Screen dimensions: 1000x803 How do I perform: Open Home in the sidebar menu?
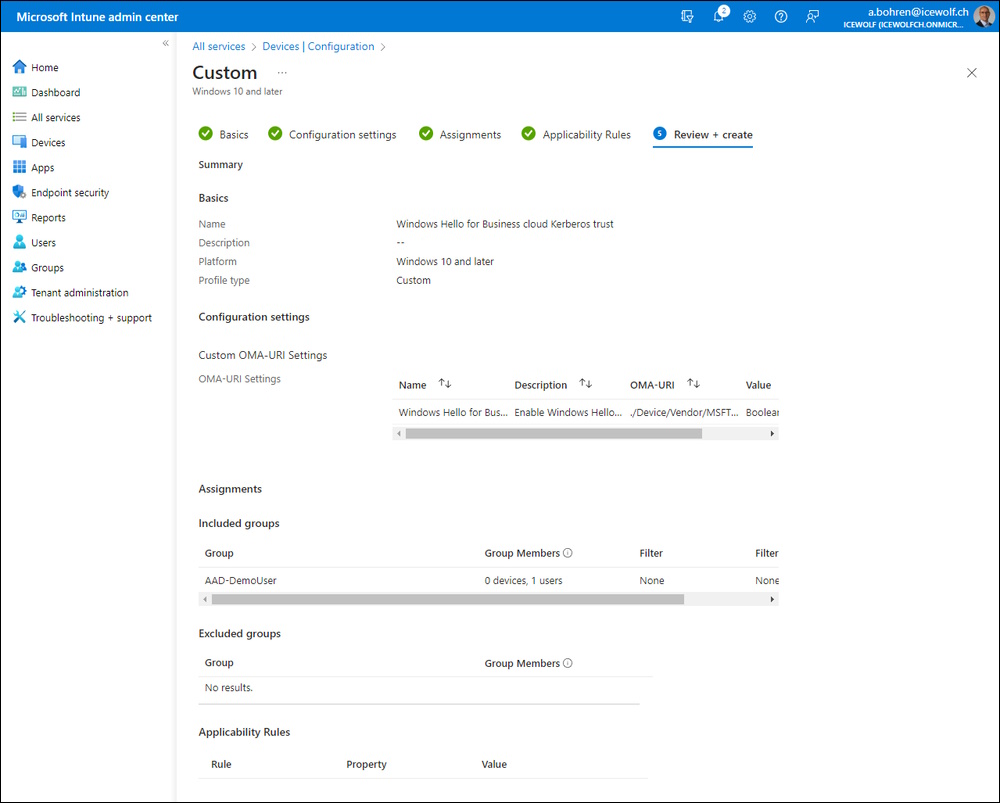pos(45,68)
